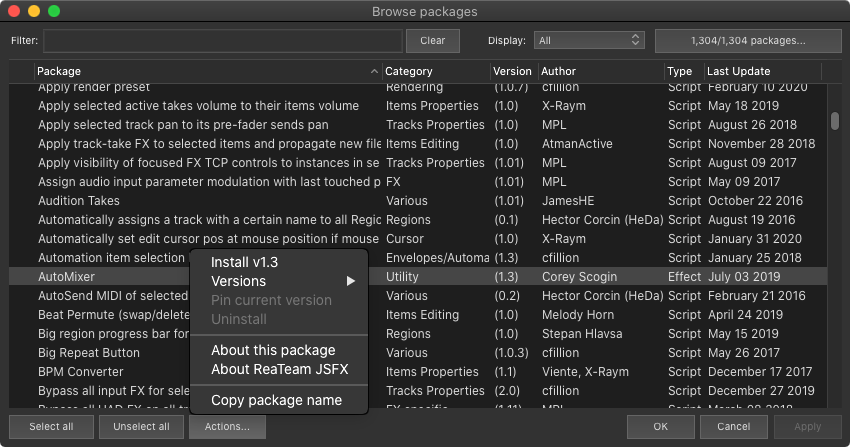
Task: Choose About ReaTeam JSFX
Action: [276, 369]
